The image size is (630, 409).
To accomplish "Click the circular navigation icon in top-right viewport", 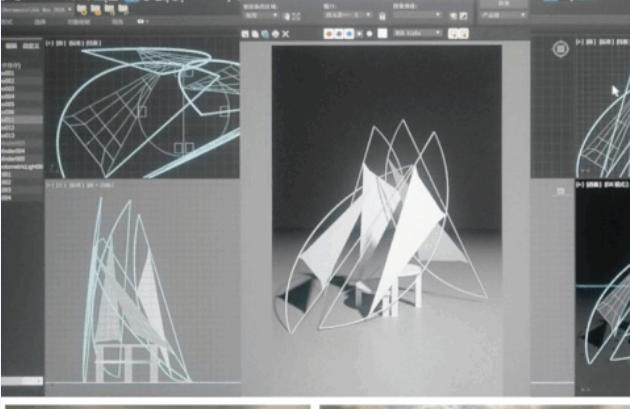I will coord(561,49).
